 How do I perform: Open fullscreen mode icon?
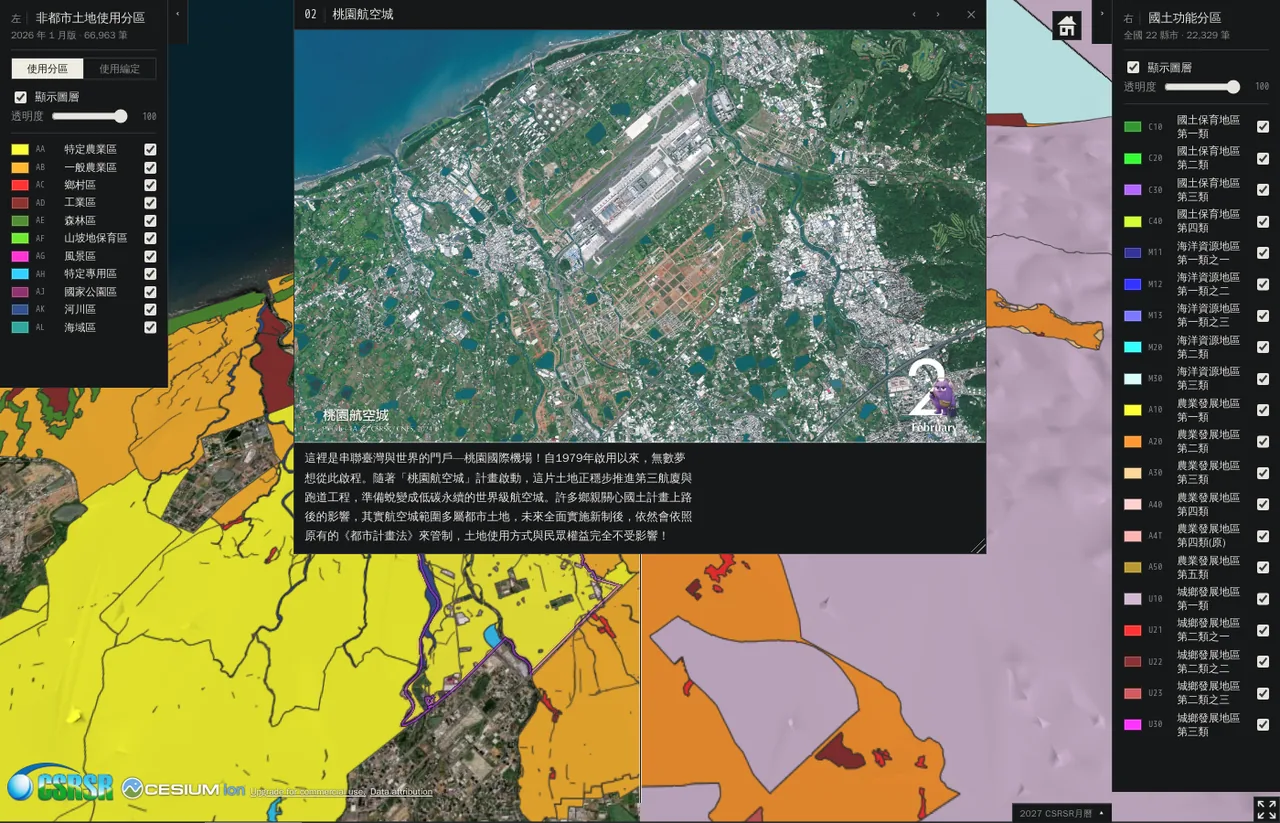1266,809
